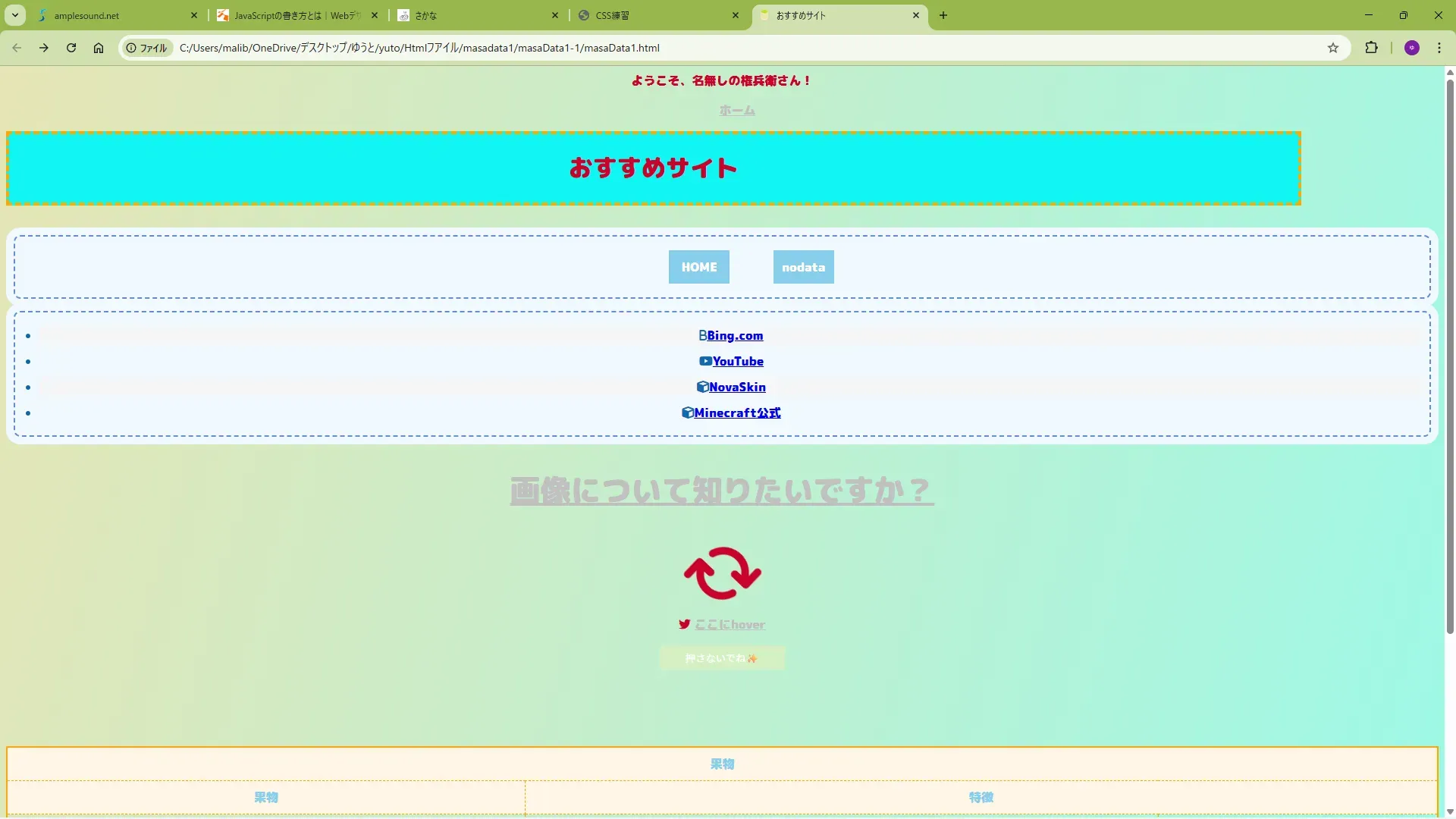The width and height of the screenshot is (1456, 819).
Task: Click the 画像について知りたいですか？ heading link
Action: (x=721, y=491)
